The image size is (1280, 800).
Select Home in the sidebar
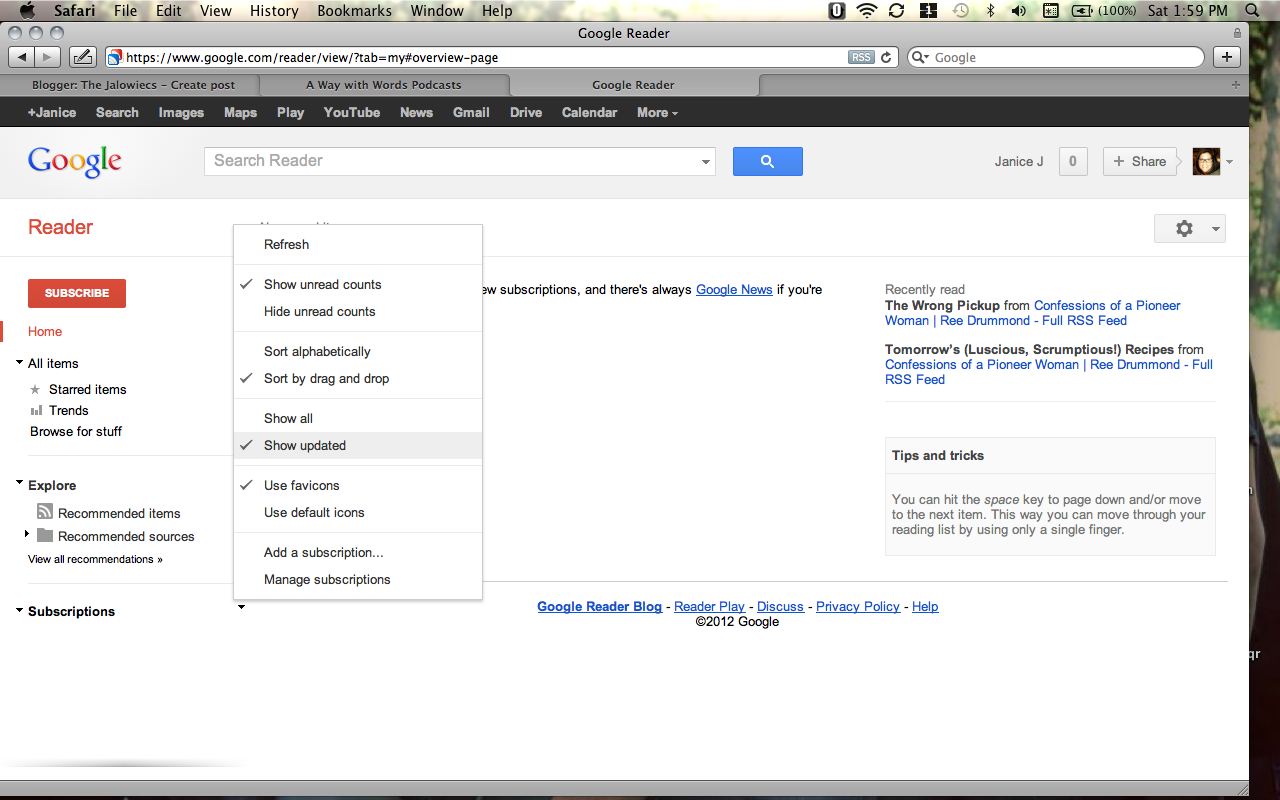[x=45, y=331]
